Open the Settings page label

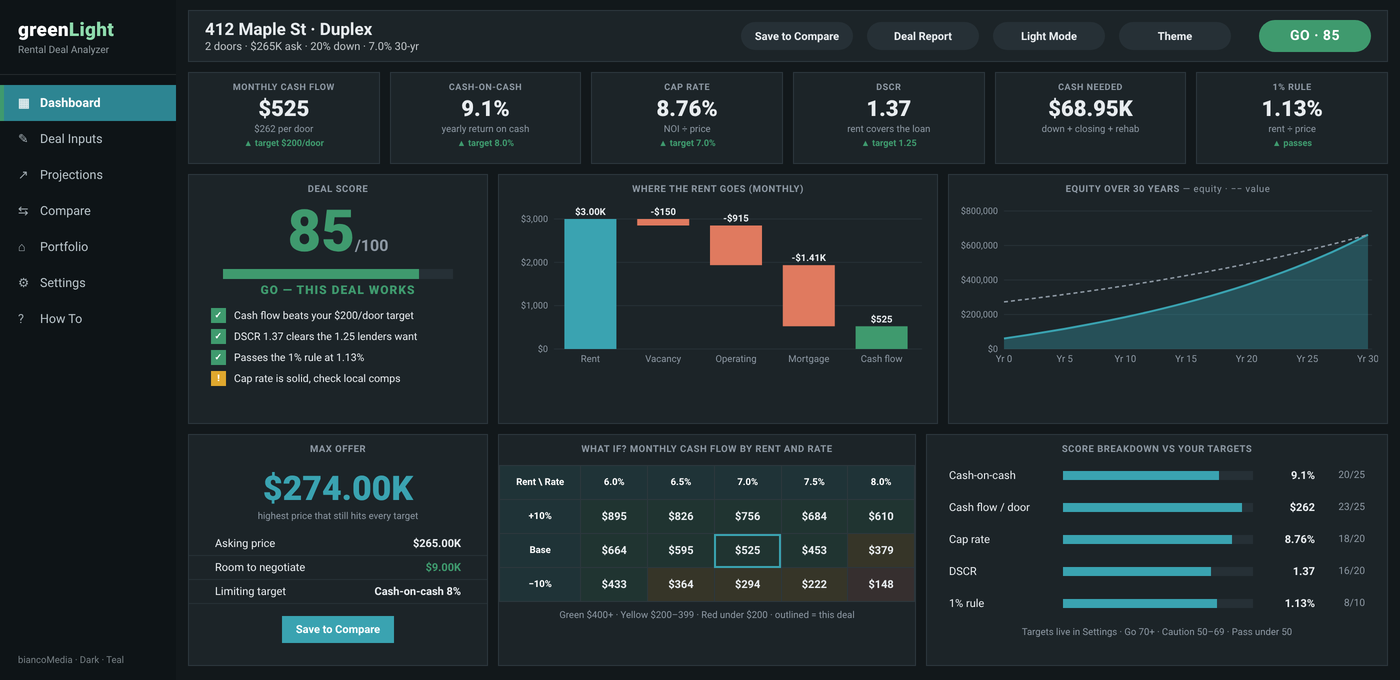[x=63, y=283]
